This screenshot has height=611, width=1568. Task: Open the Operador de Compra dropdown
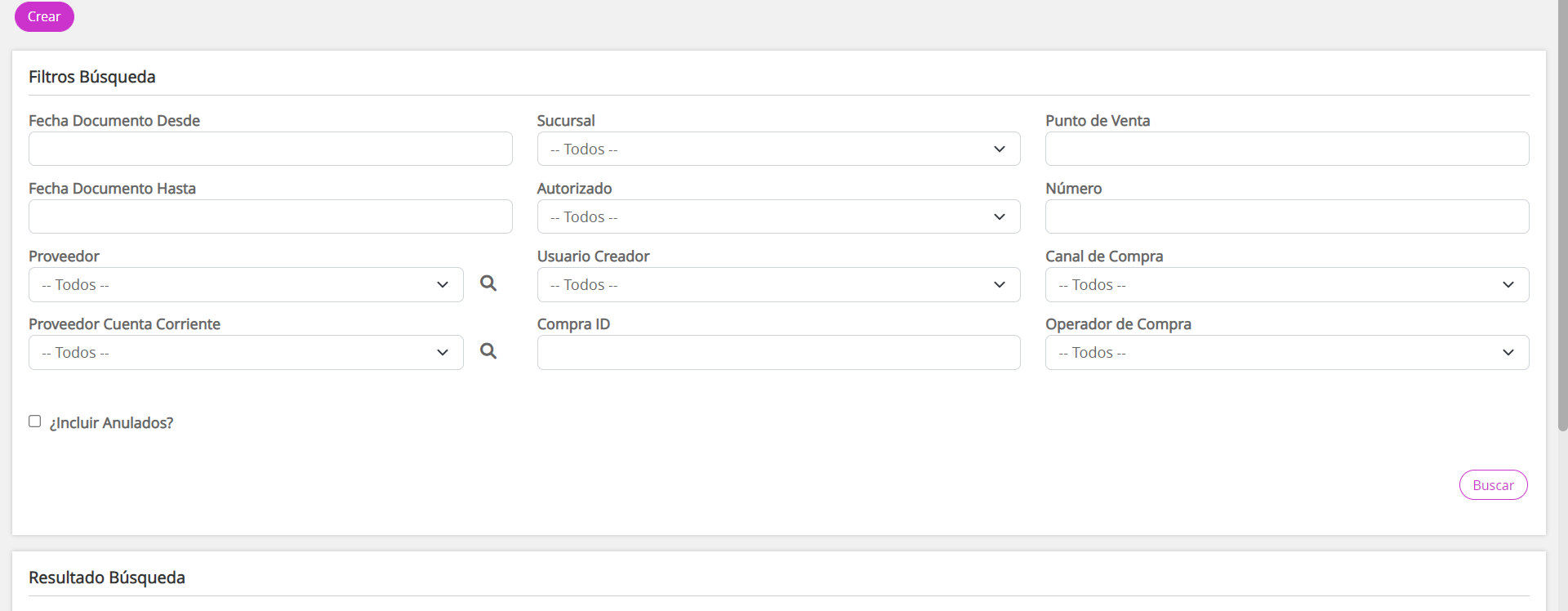click(1286, 352)
